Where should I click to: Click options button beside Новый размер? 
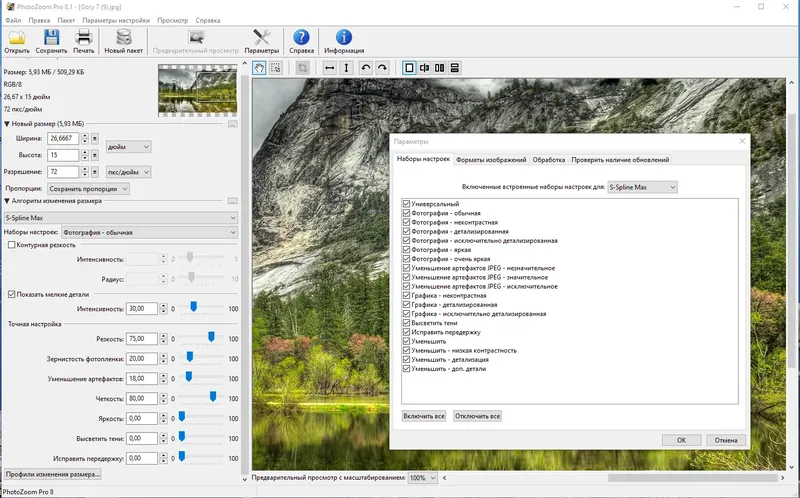coord(233,124)
